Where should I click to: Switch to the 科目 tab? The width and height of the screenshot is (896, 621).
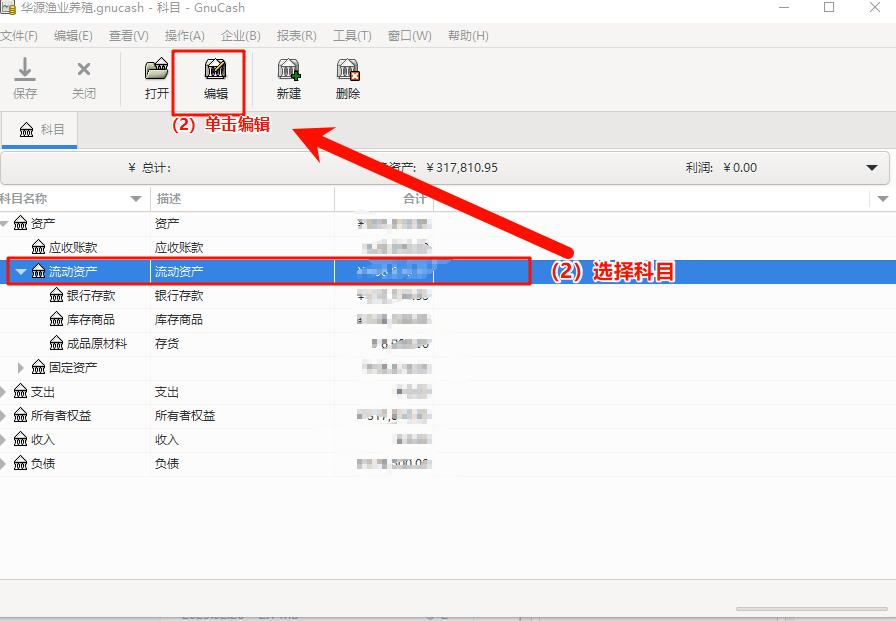pos(39,130)
